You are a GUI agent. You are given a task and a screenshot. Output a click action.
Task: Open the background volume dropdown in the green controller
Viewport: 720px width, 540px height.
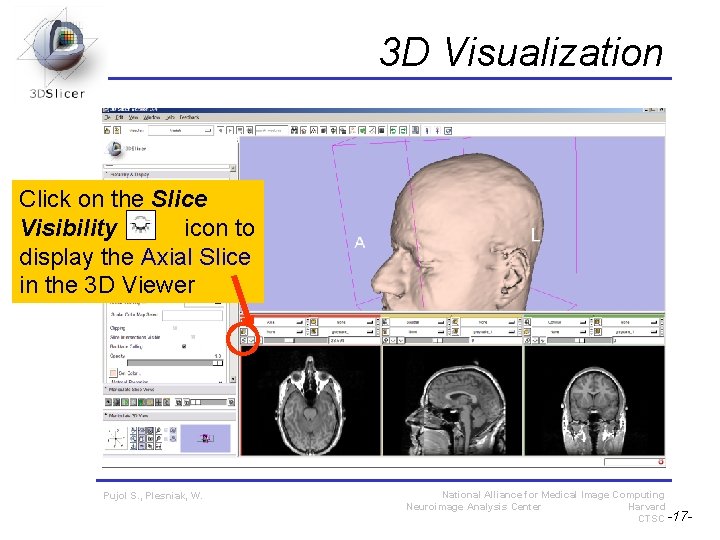pyautogui.click(x=631, y=332)
